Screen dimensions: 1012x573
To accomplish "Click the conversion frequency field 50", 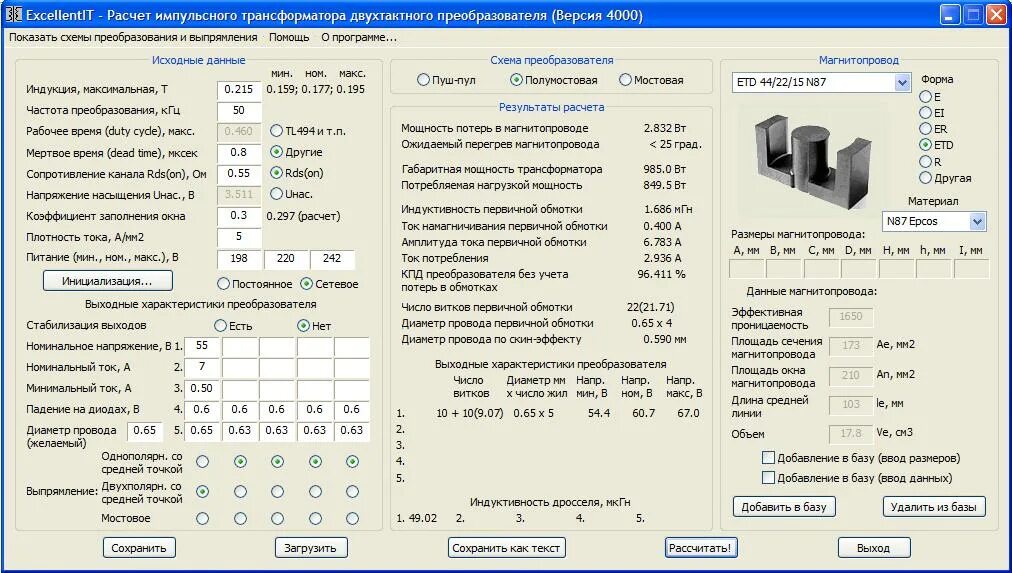I will (239, 110).
